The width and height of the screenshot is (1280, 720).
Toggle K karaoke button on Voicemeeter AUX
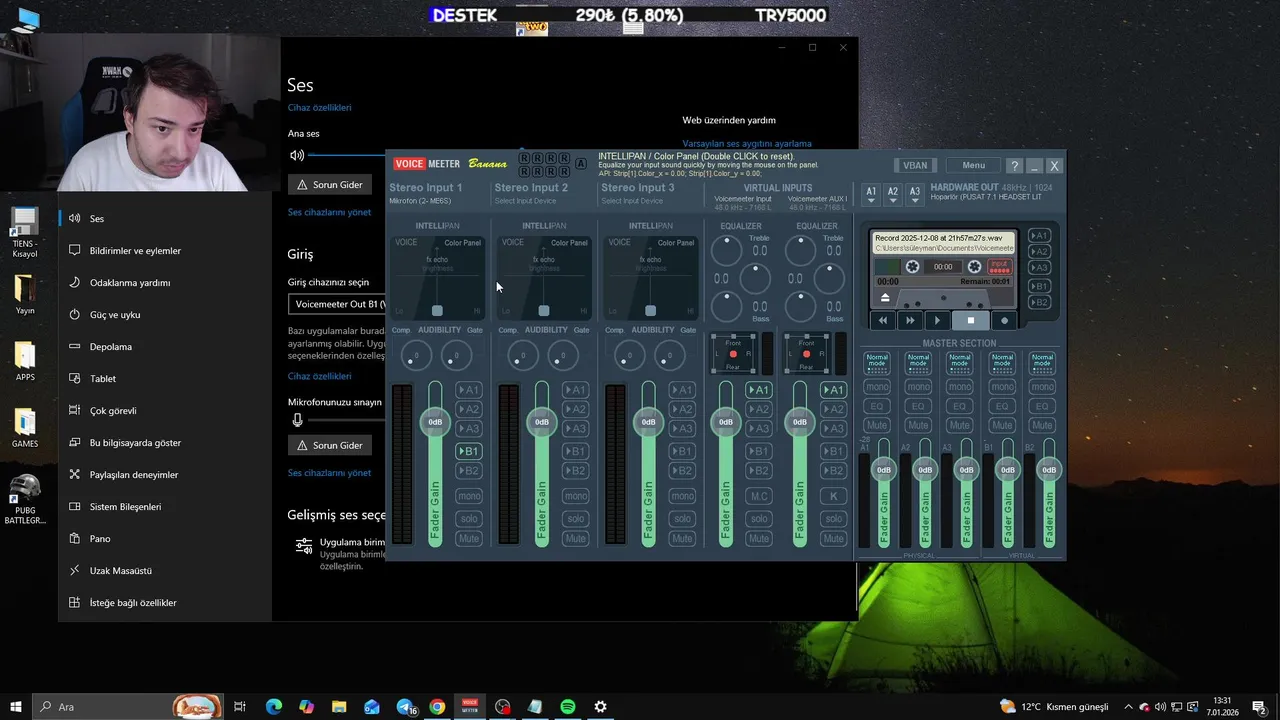click(833, 496)
